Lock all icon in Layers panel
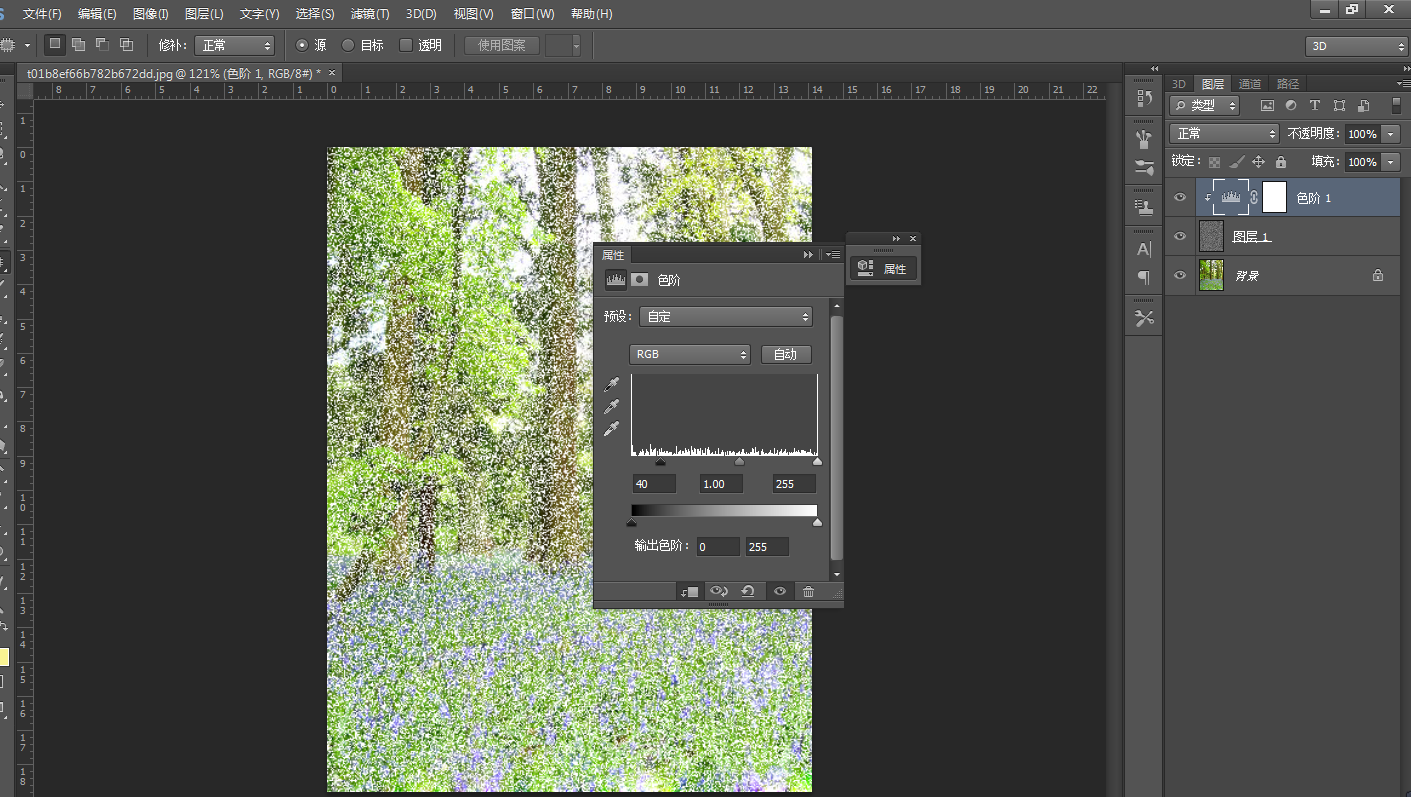 tap(1281, 162)
